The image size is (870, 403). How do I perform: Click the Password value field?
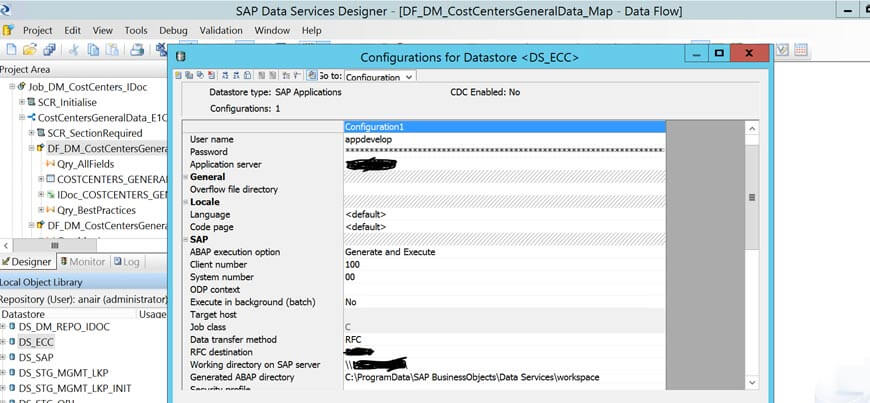[x=505, y=152]
